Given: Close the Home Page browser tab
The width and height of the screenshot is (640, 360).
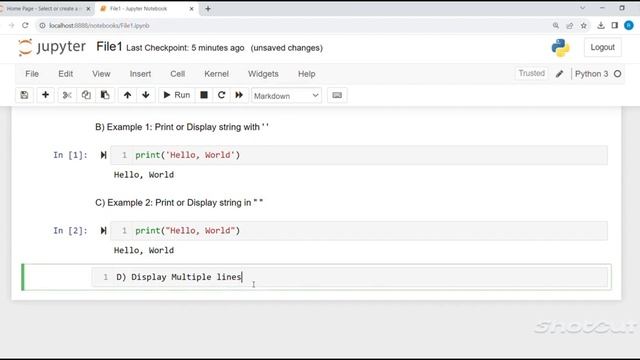Looking at the screenshot, I should (x=88, y=9).
